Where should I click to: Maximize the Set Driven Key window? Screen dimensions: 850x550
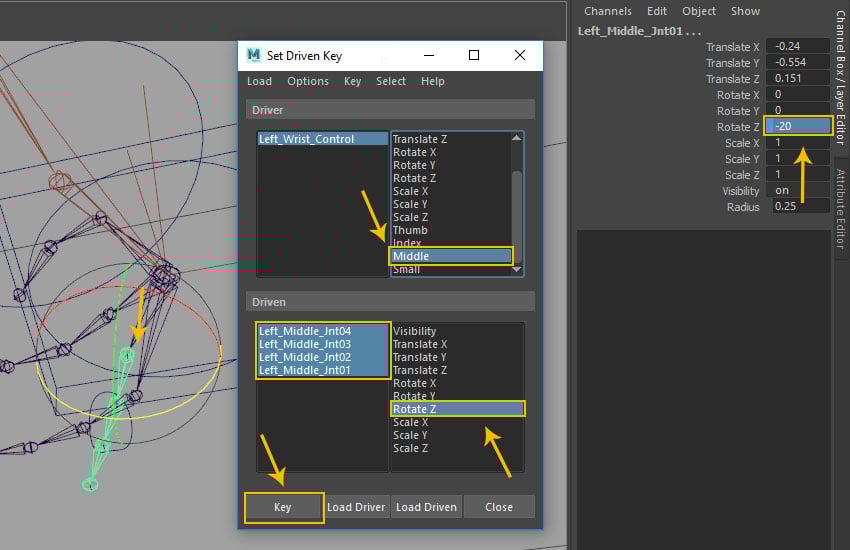(474, 56)
